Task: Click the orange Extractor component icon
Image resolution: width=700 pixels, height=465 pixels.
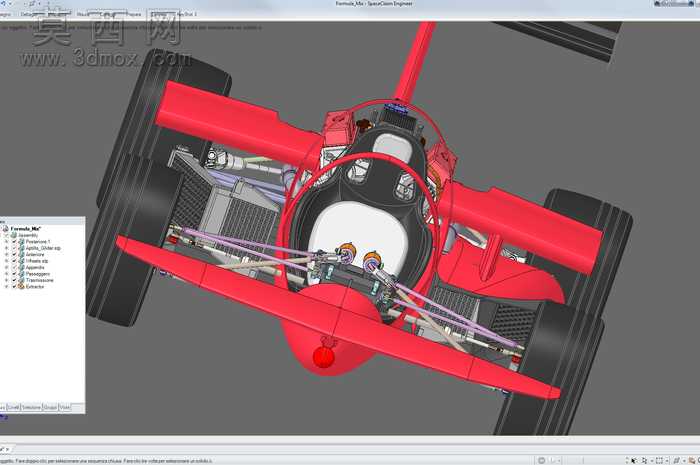Action: click(x=21, y=286)
